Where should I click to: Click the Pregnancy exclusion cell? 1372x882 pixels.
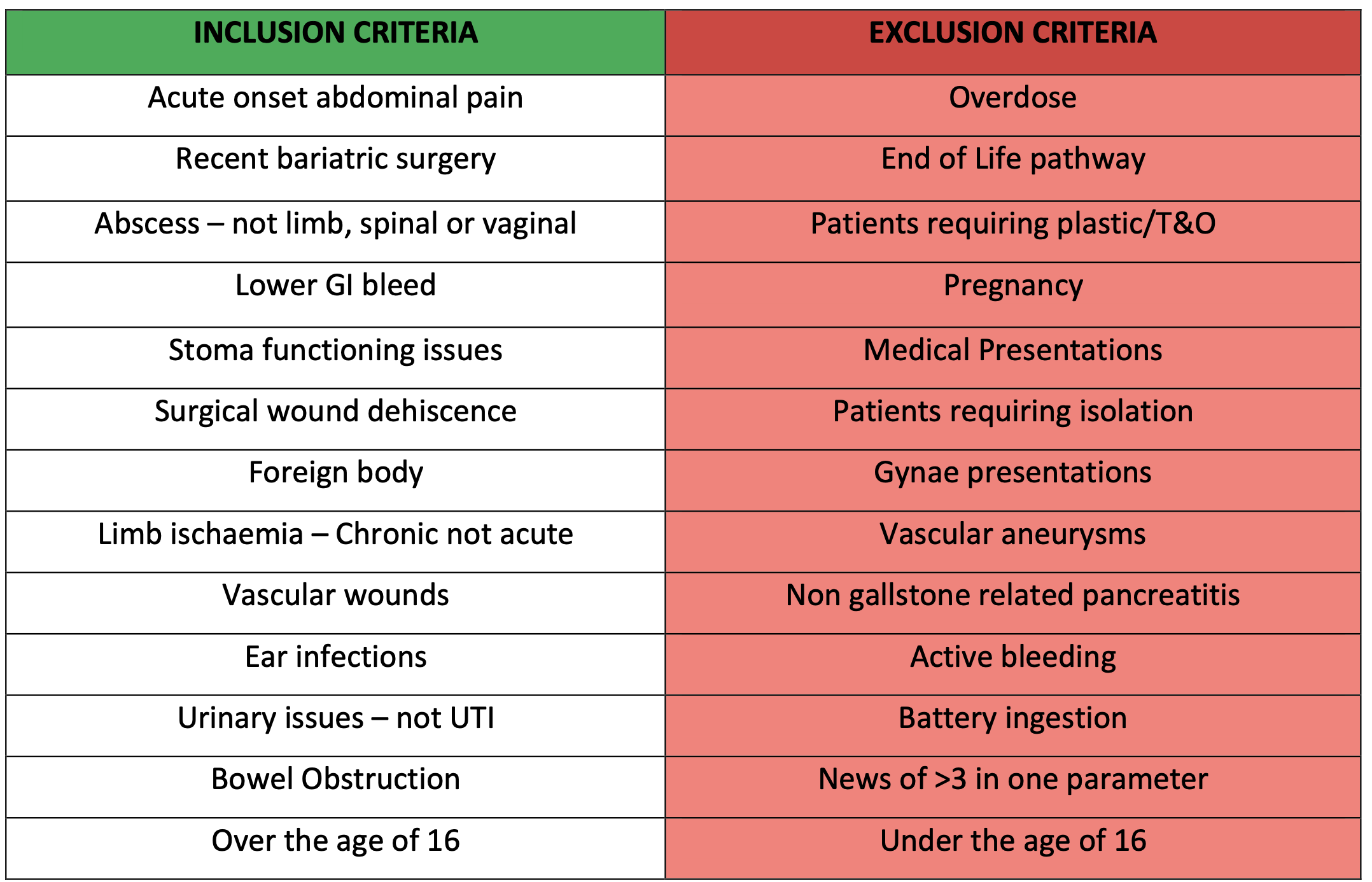click(1012, 286)
